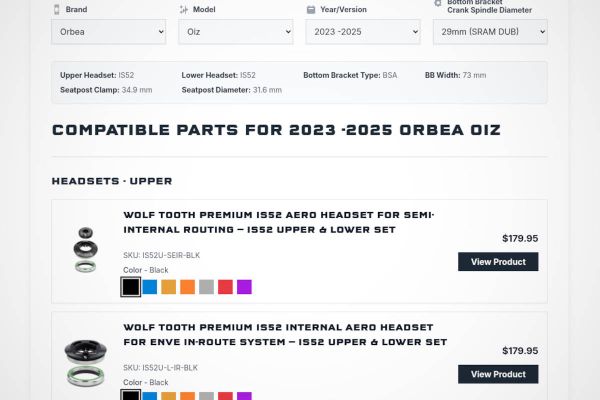
Task: Click the gear icon beside Bottom Bracket label
Action: 438,3
